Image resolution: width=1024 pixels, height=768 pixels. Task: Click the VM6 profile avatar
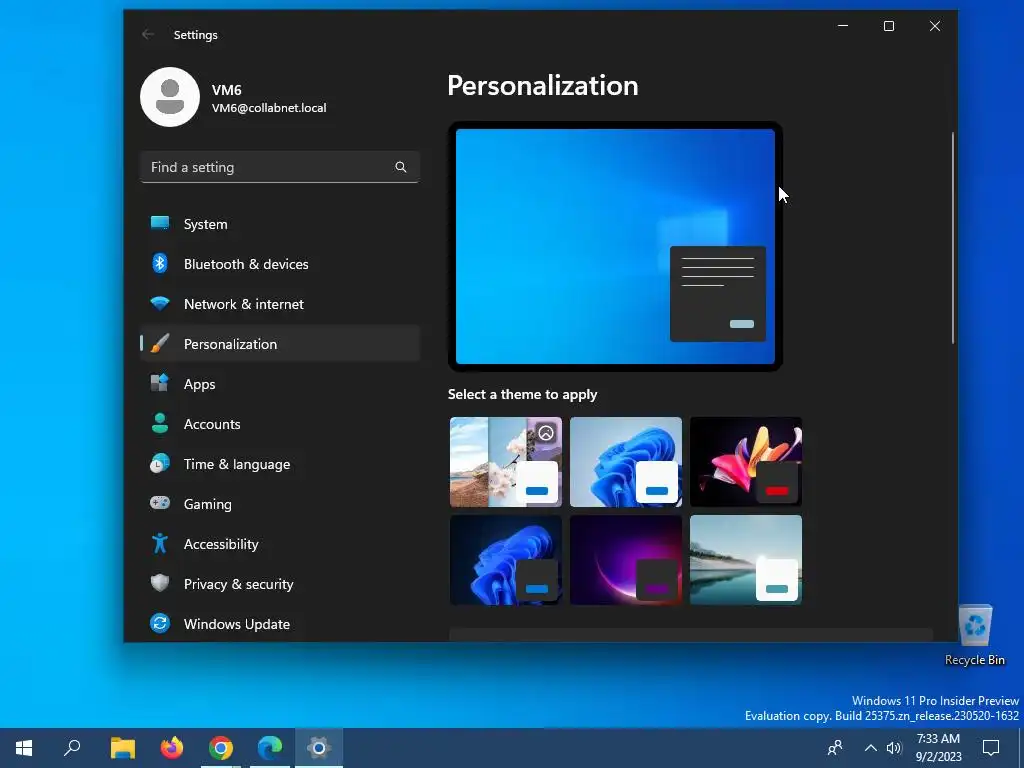[x=170, y=97]
